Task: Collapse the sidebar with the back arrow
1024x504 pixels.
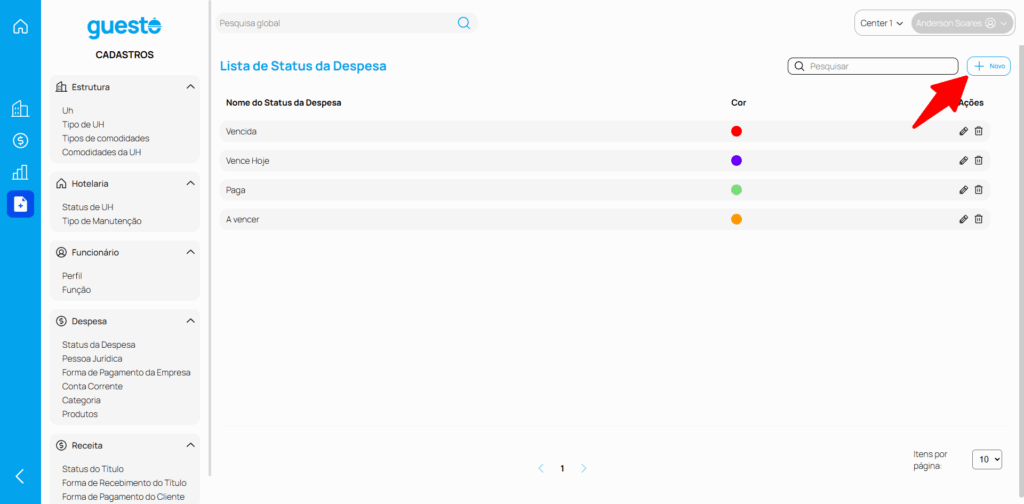Action: (x=20, y=476)
